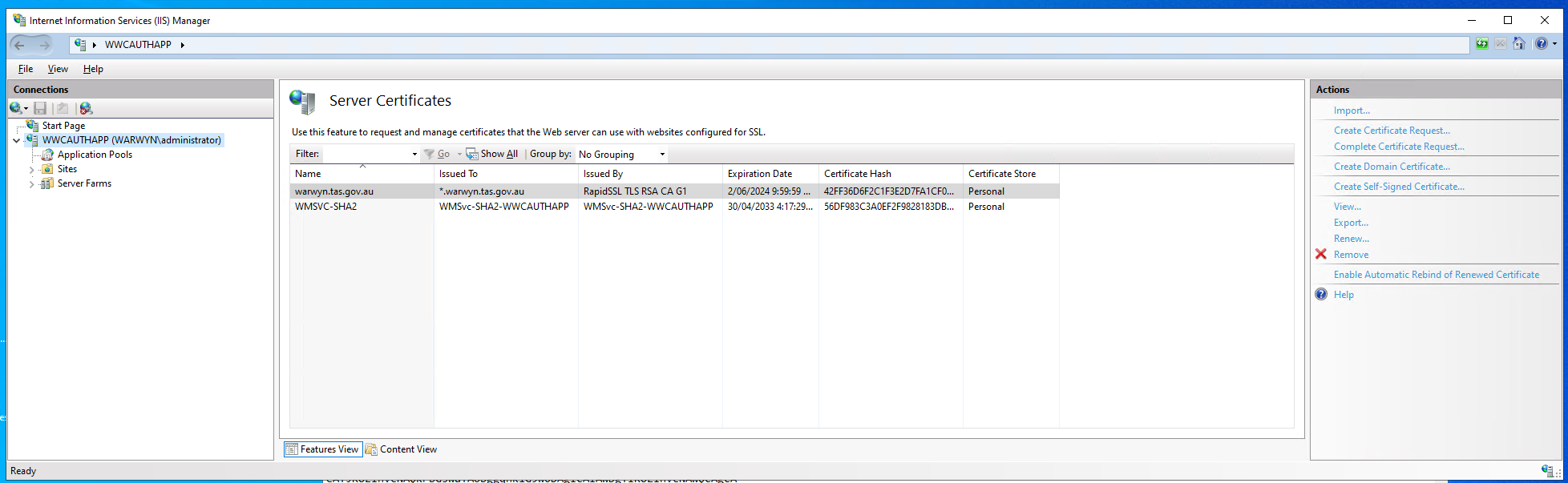The width and height of the screenshot is (1568, 483).
Task: Click the Back navigation arrow
Action: tap(20, 45)
